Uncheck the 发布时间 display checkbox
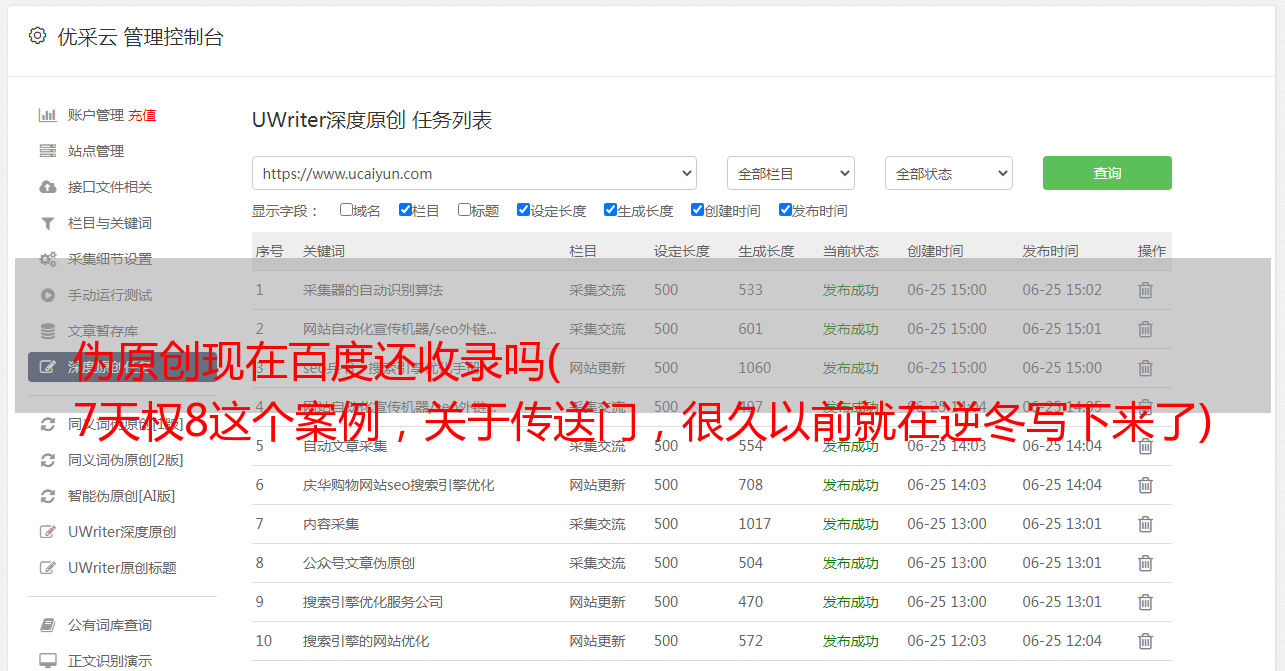 (785, 210)
